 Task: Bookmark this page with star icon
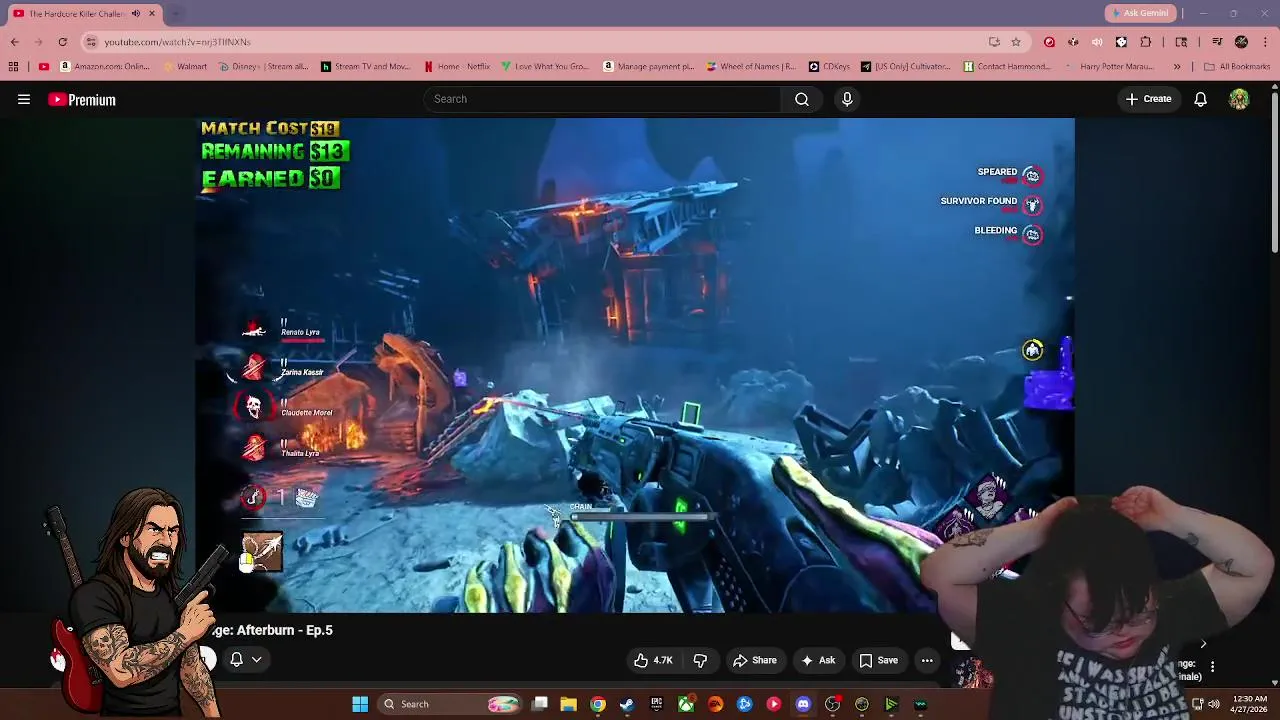click(x=1016, y=42)
